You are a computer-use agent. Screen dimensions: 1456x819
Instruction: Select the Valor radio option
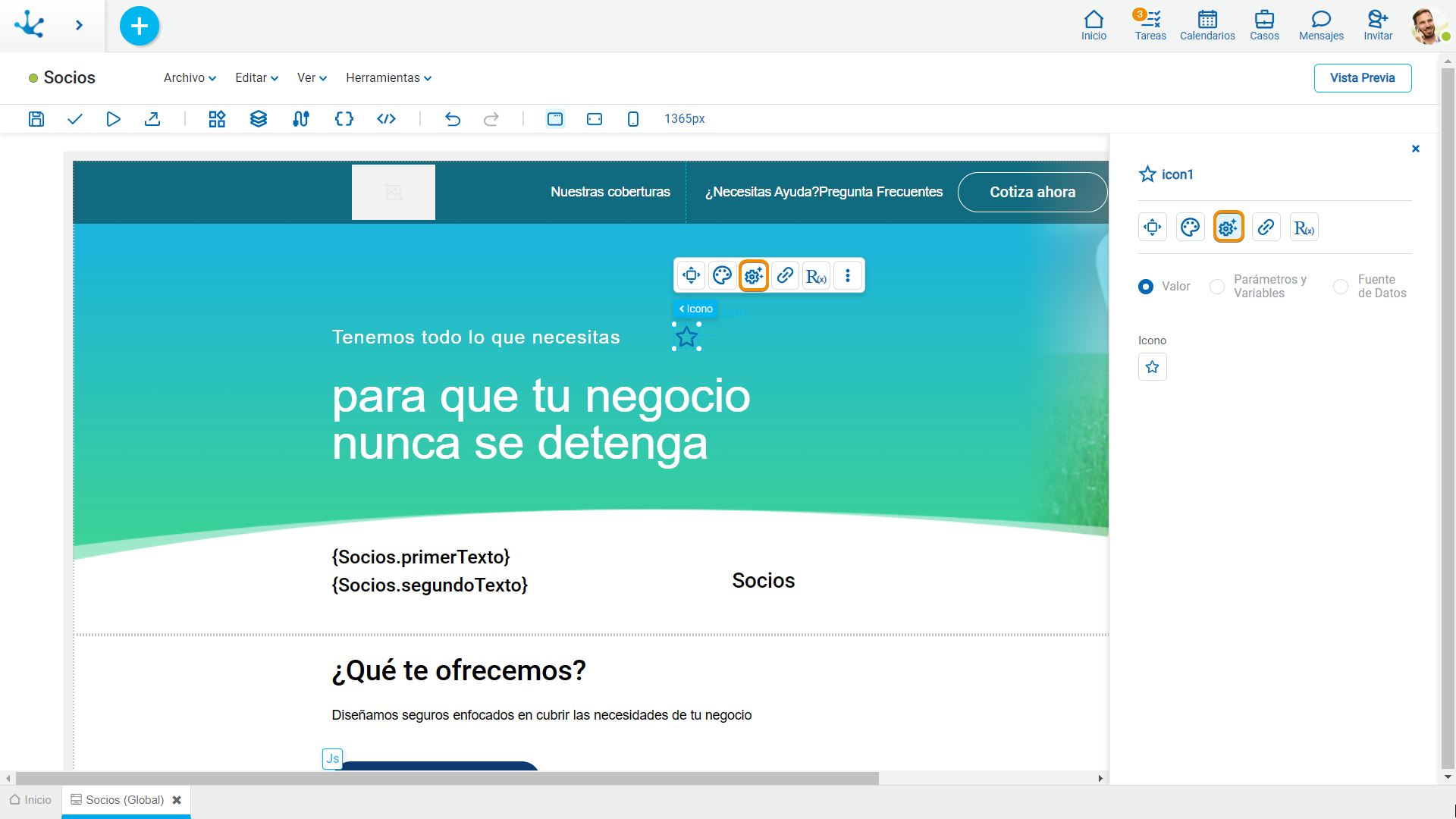click(1146, 287)
